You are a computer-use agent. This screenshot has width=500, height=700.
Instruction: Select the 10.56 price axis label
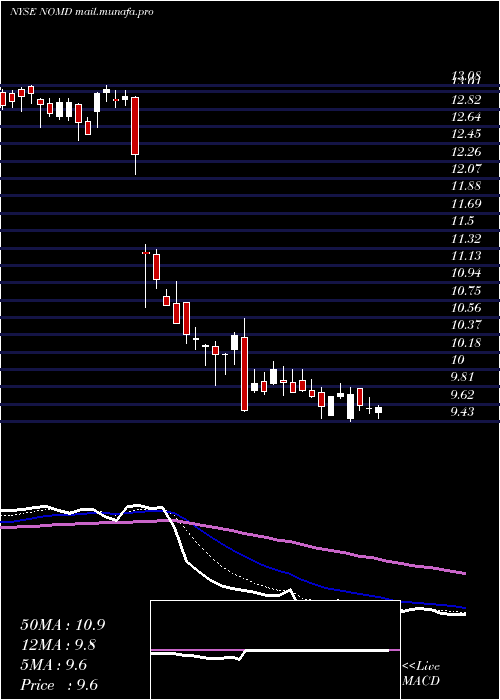(x=466, y=308)
